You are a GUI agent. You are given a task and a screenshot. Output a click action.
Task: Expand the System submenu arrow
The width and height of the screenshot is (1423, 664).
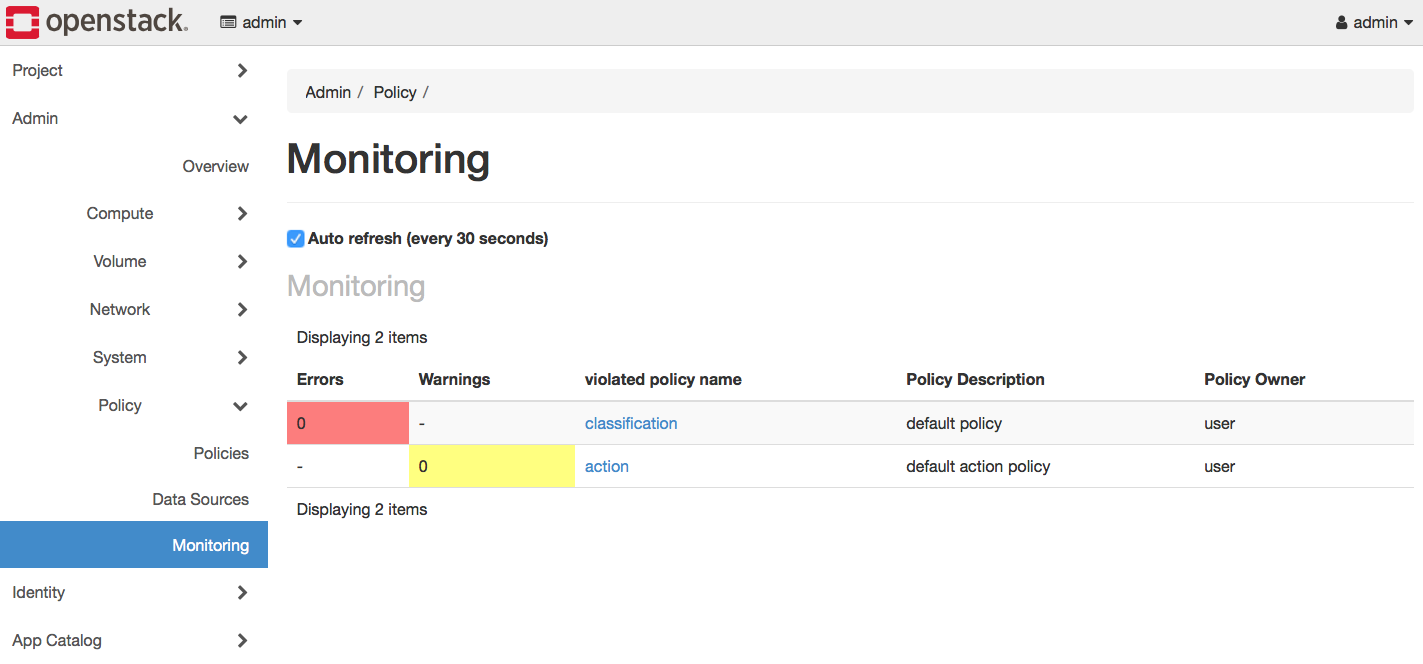pos(242,357)
